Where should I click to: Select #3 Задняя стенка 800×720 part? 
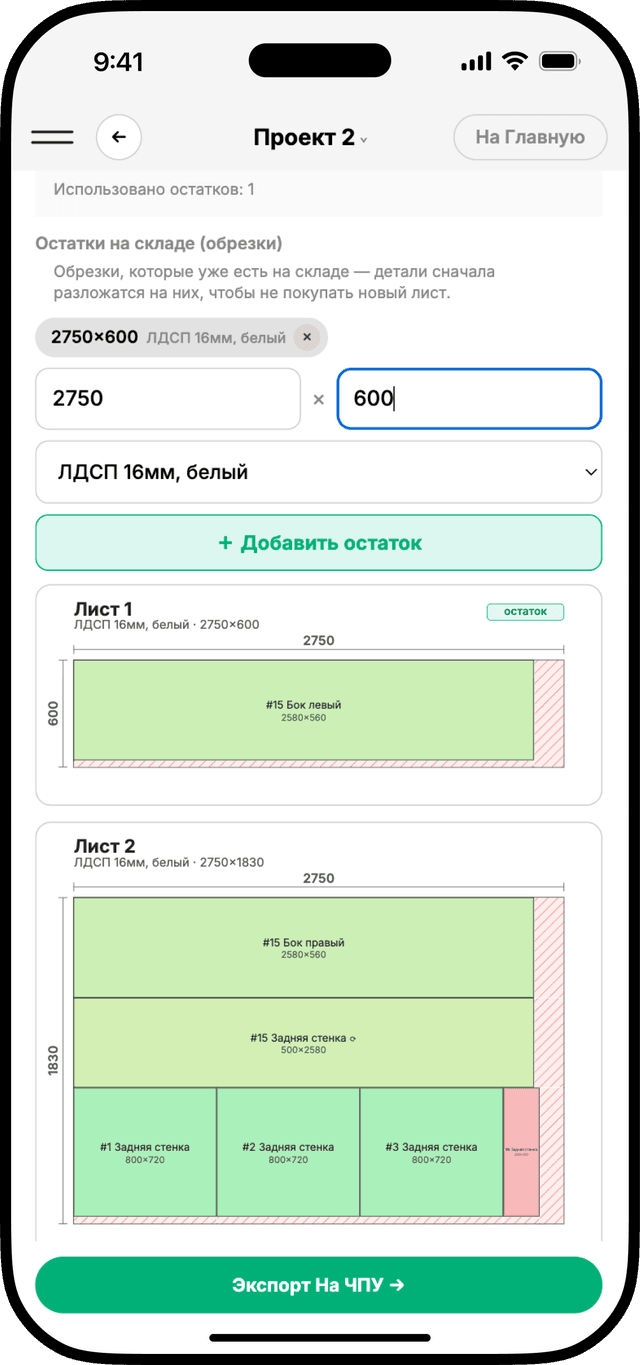point(431,1152)
